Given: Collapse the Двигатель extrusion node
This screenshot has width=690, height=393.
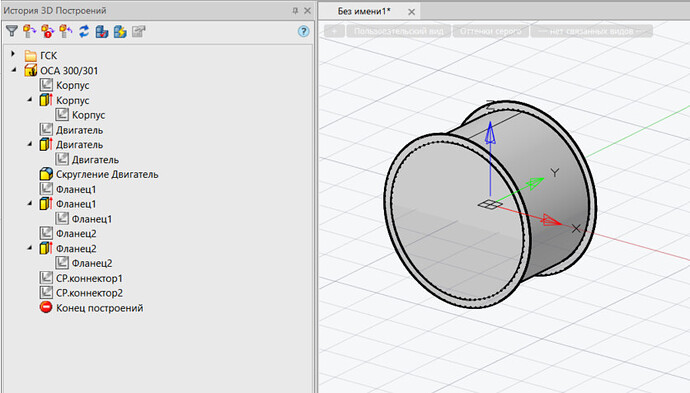Looking at the screenshot, I should pos(30,144).
